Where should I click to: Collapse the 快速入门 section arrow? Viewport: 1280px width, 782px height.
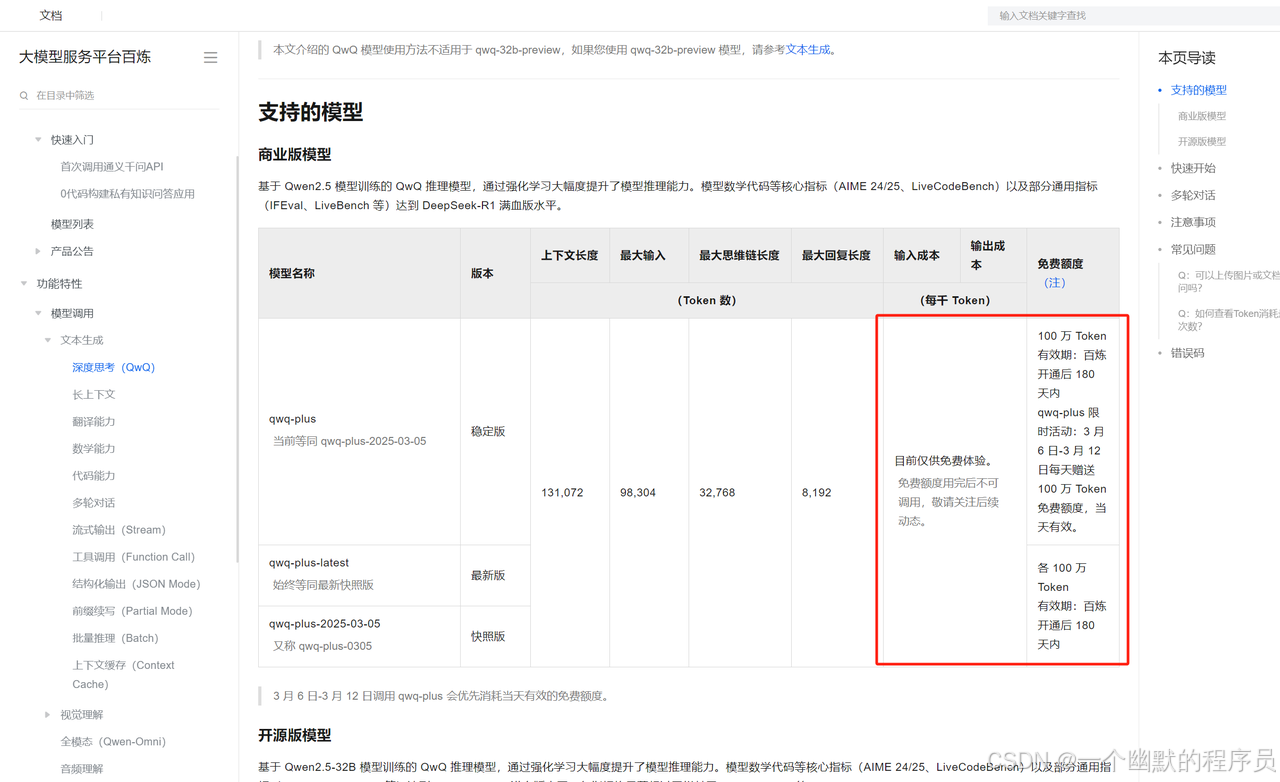pos(39,140)
